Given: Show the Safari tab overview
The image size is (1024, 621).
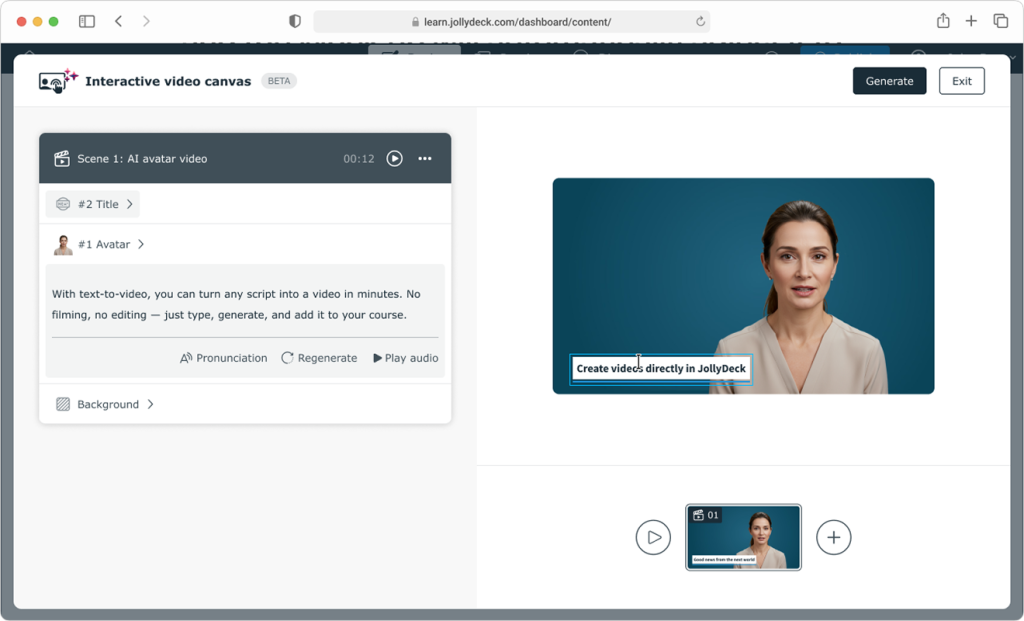Looking at the screenshot, I should point(1000,21).
